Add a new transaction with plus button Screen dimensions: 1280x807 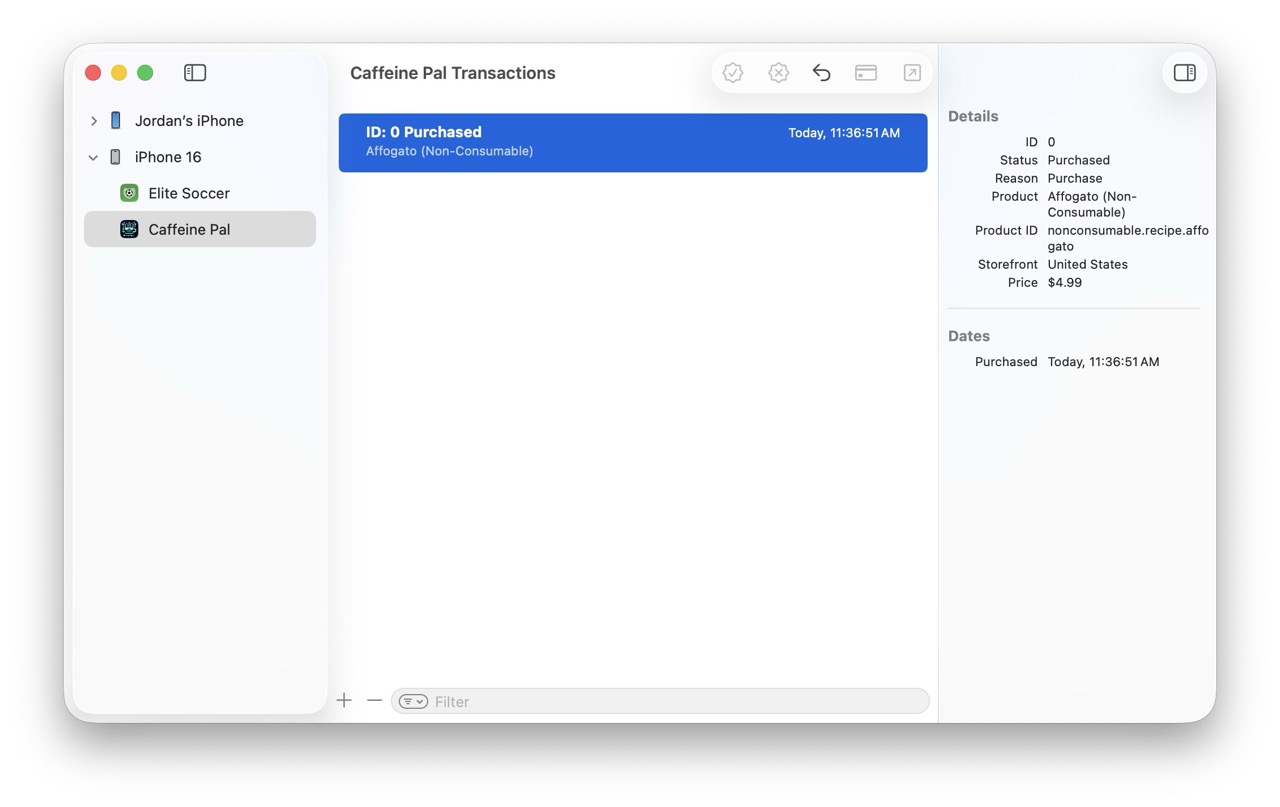(344, 701)
